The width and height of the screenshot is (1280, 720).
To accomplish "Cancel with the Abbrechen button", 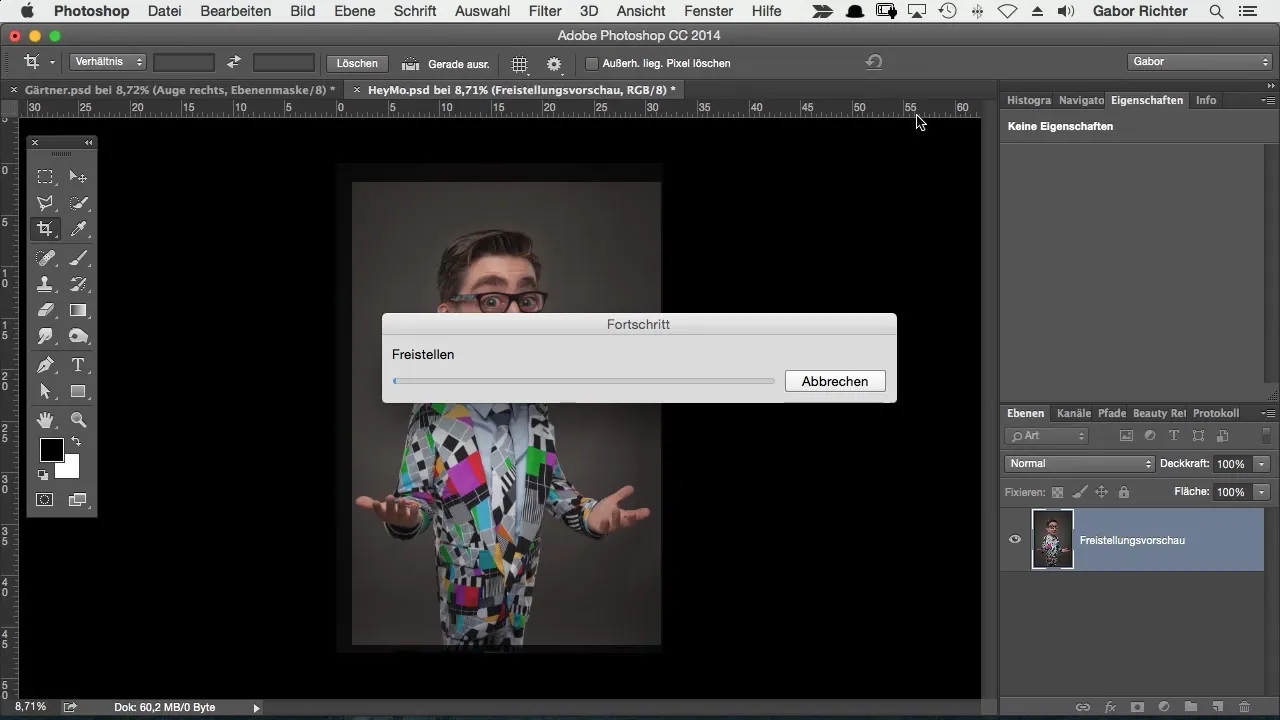I will 835,381.
